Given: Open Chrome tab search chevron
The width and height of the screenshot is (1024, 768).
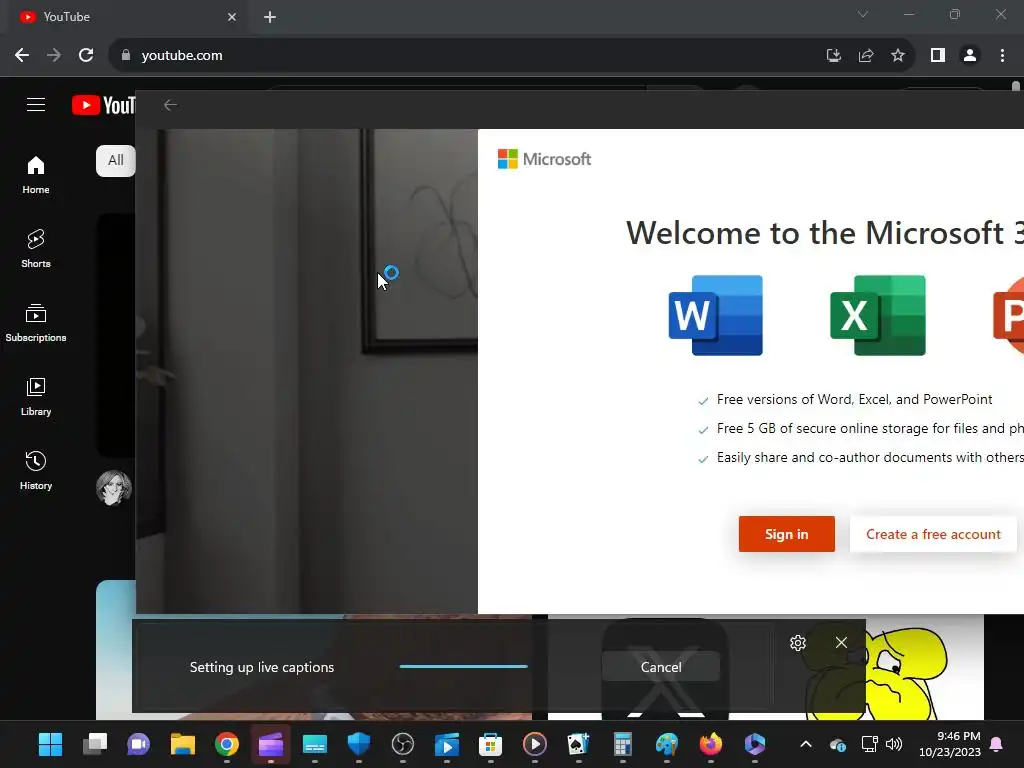Looking at the screenshot, I should 863,14.
